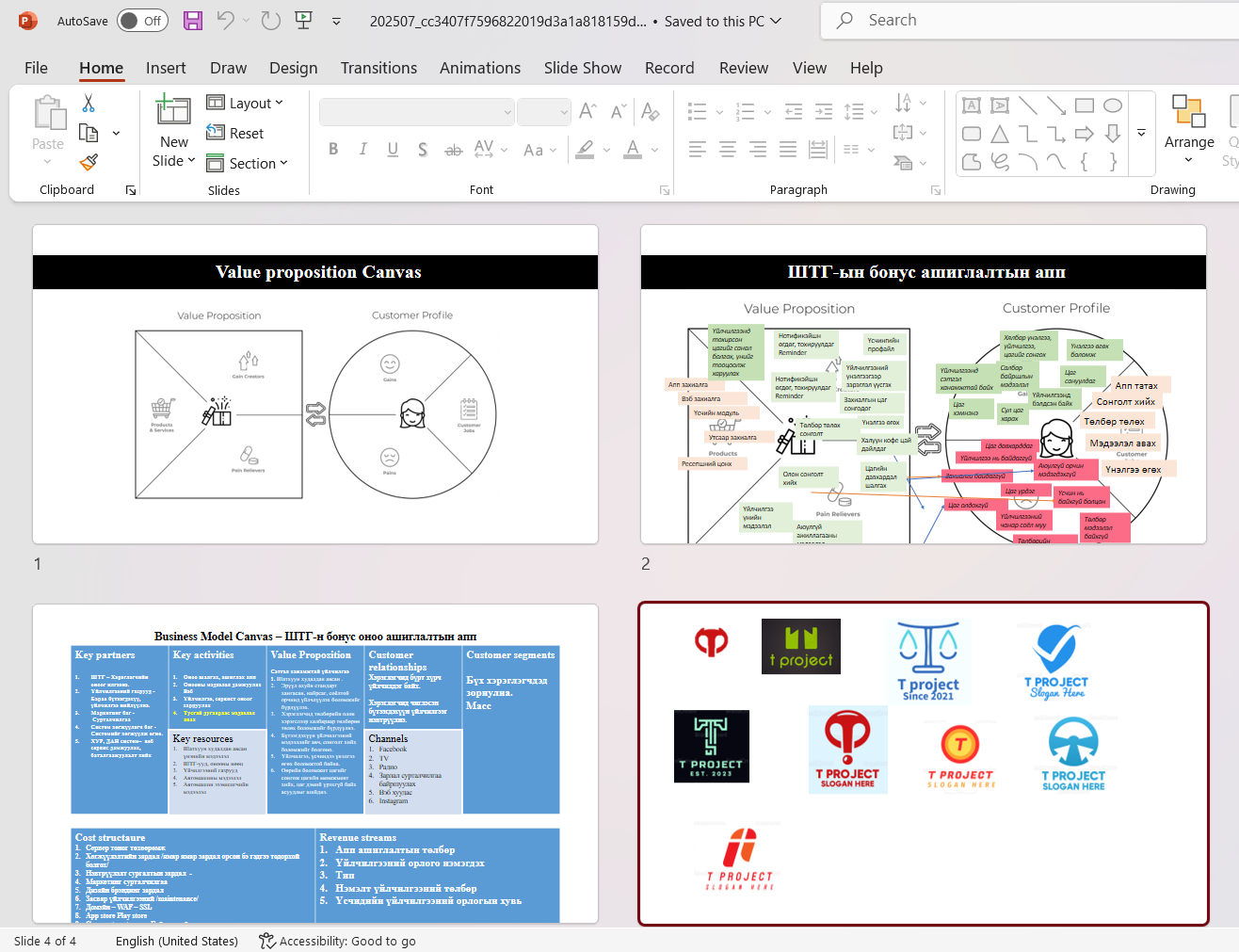Expand the font name combo box
The height and width of the screenshot is (952, 1239).
[x=507, y=112]
